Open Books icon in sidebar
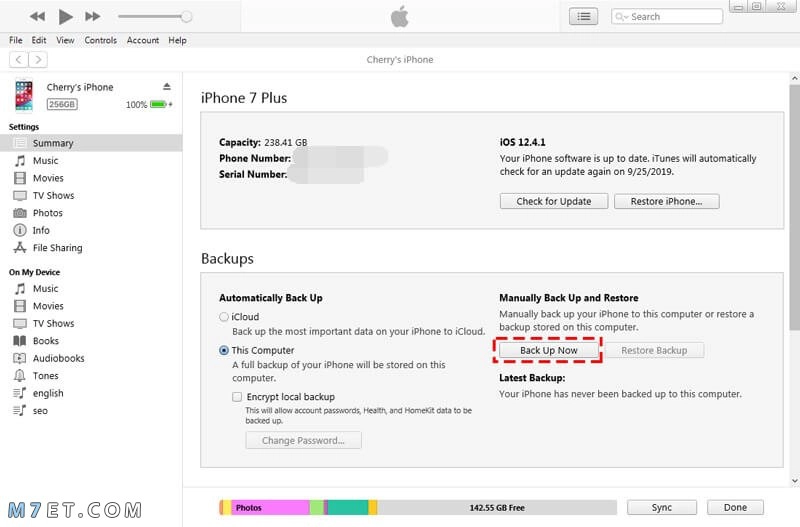Viewport: 800px width, 527px height. click(20, 341)
